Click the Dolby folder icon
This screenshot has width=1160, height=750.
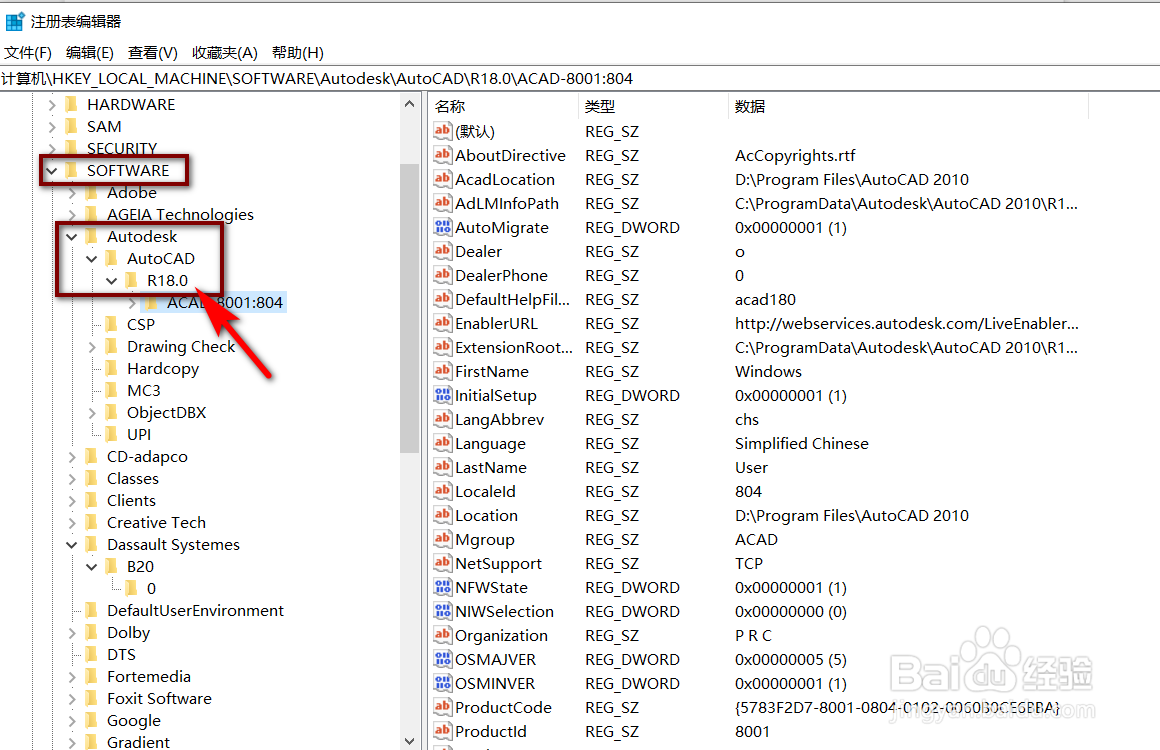(92, 632)
